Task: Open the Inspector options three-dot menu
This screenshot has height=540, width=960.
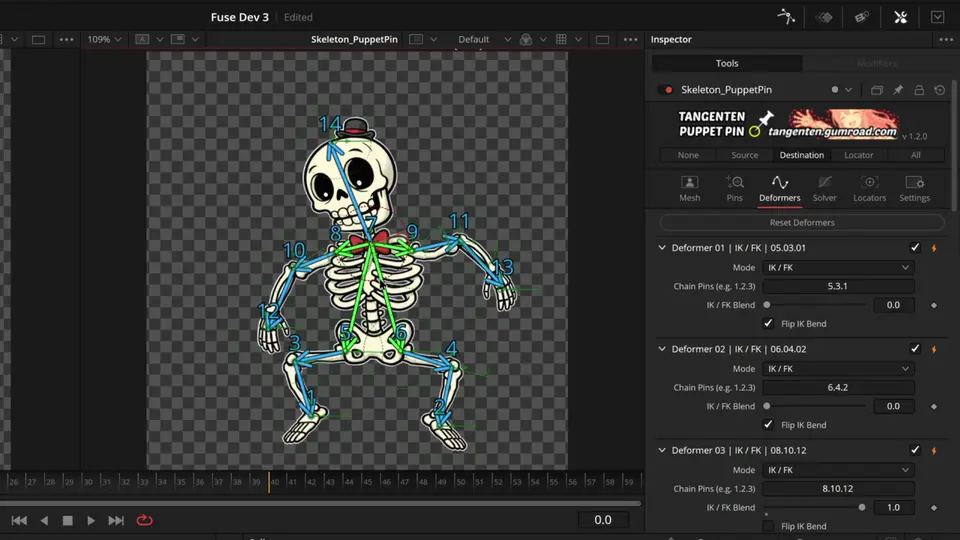Action: click(x=945, y=39)
